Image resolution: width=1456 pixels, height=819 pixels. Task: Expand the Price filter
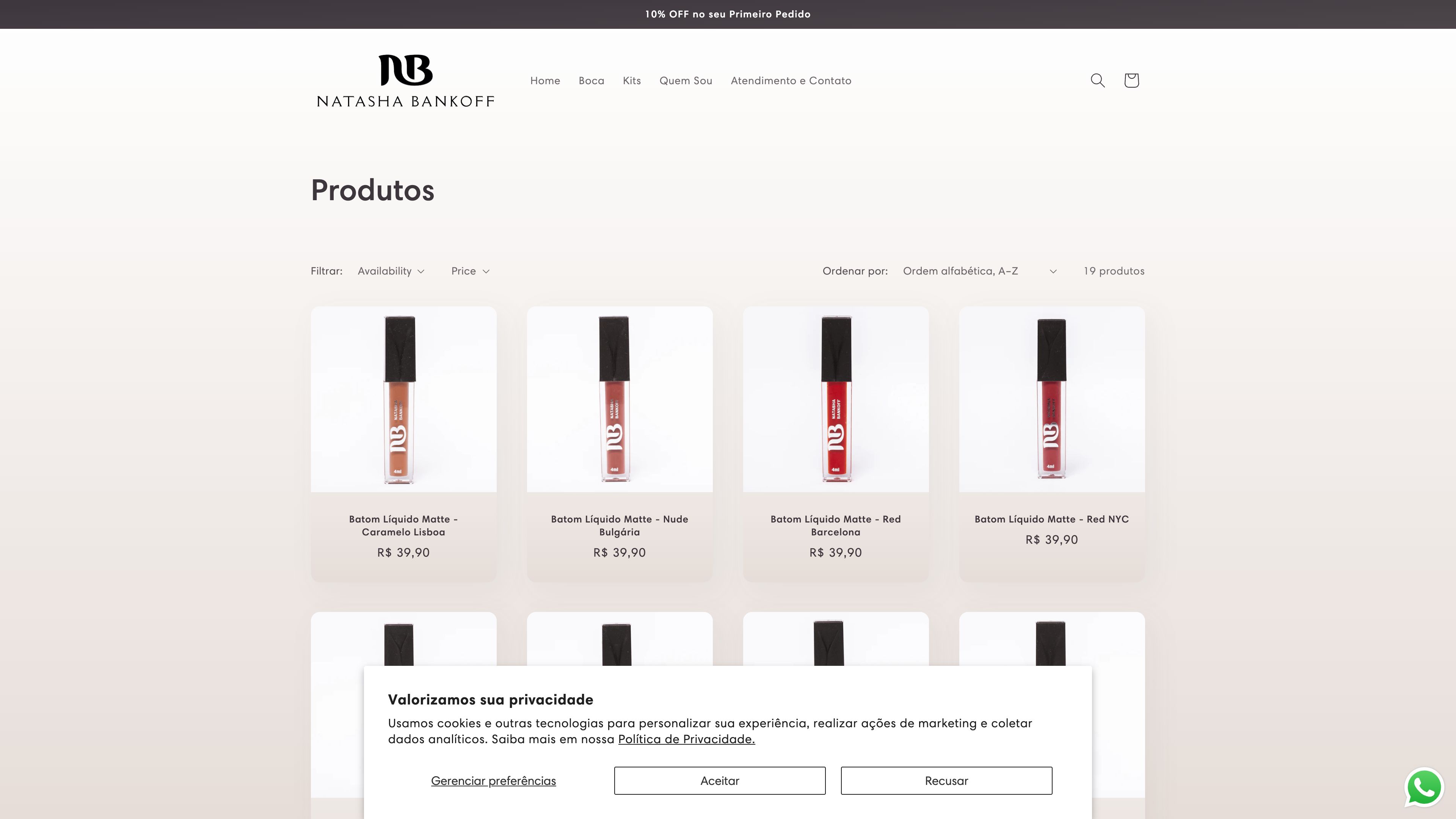coord(470,271)
